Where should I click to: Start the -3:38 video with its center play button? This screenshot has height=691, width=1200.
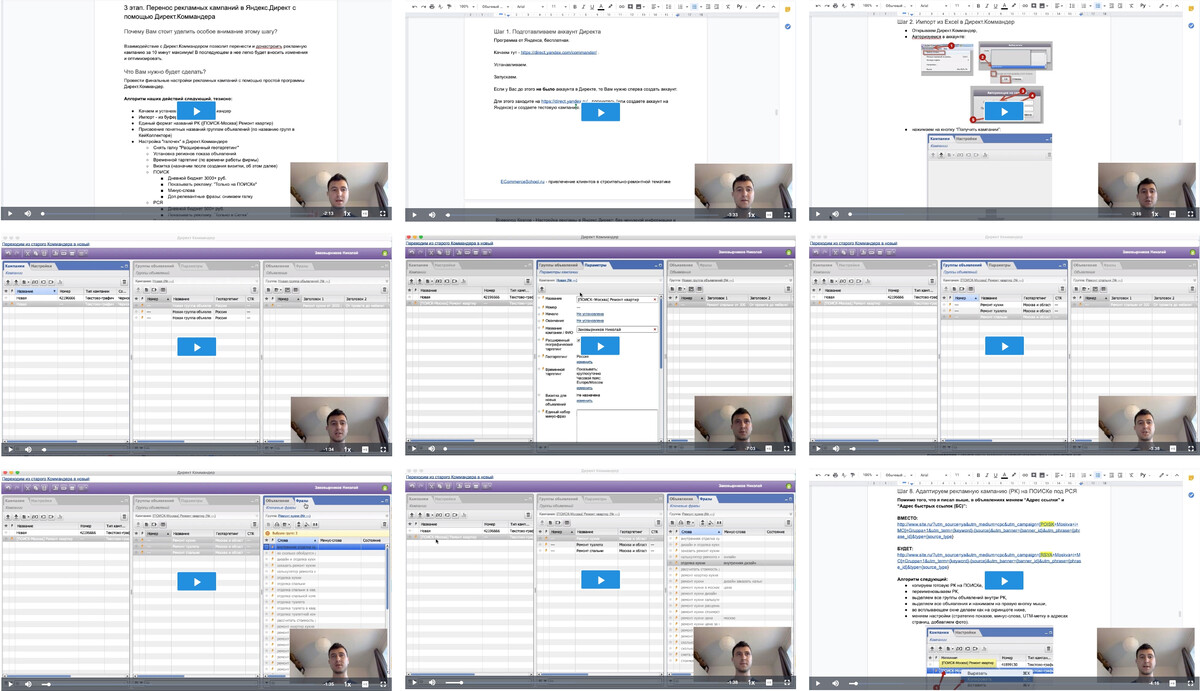point(1005,347)
